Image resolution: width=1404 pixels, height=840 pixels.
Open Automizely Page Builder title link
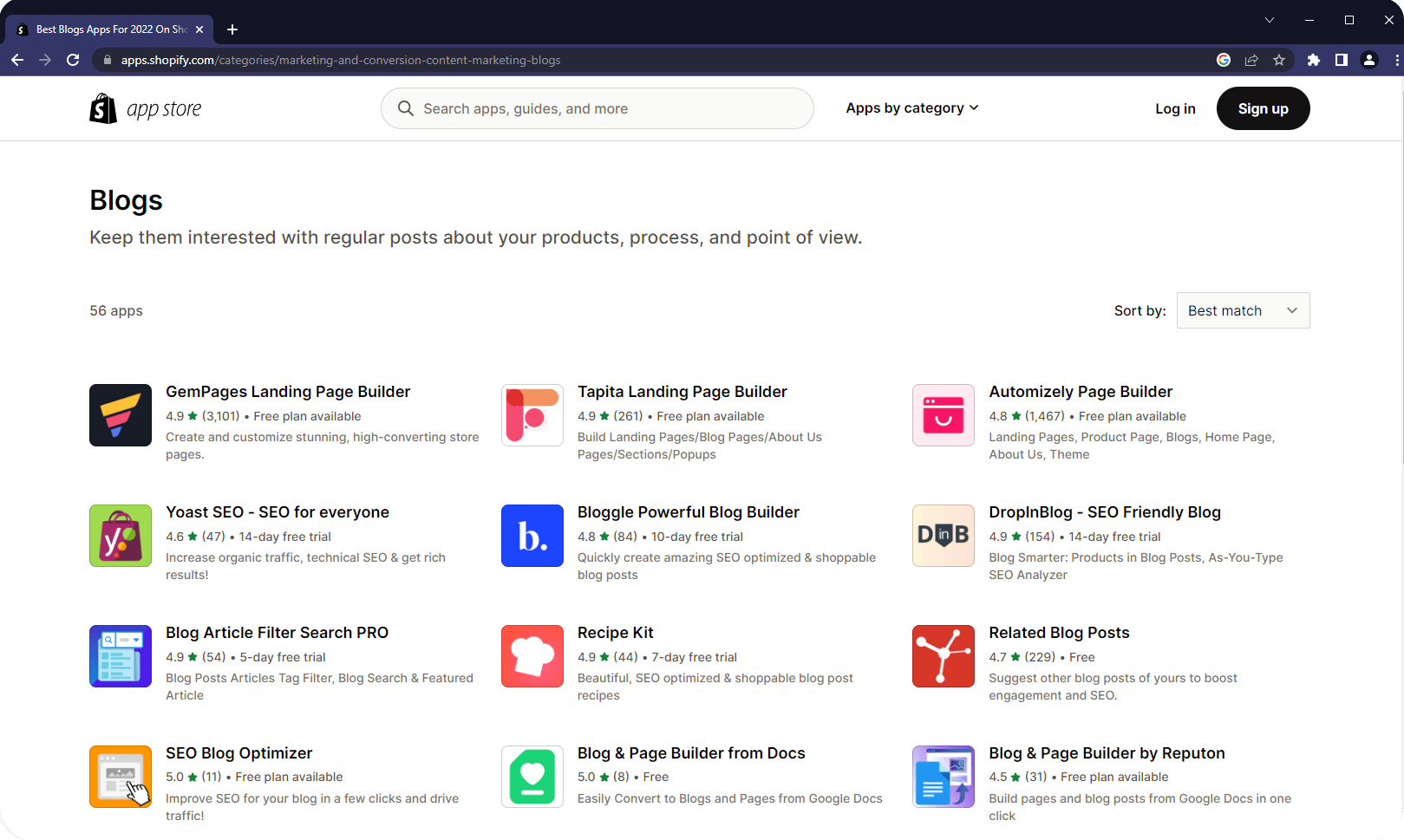[x=1081, y=392]
